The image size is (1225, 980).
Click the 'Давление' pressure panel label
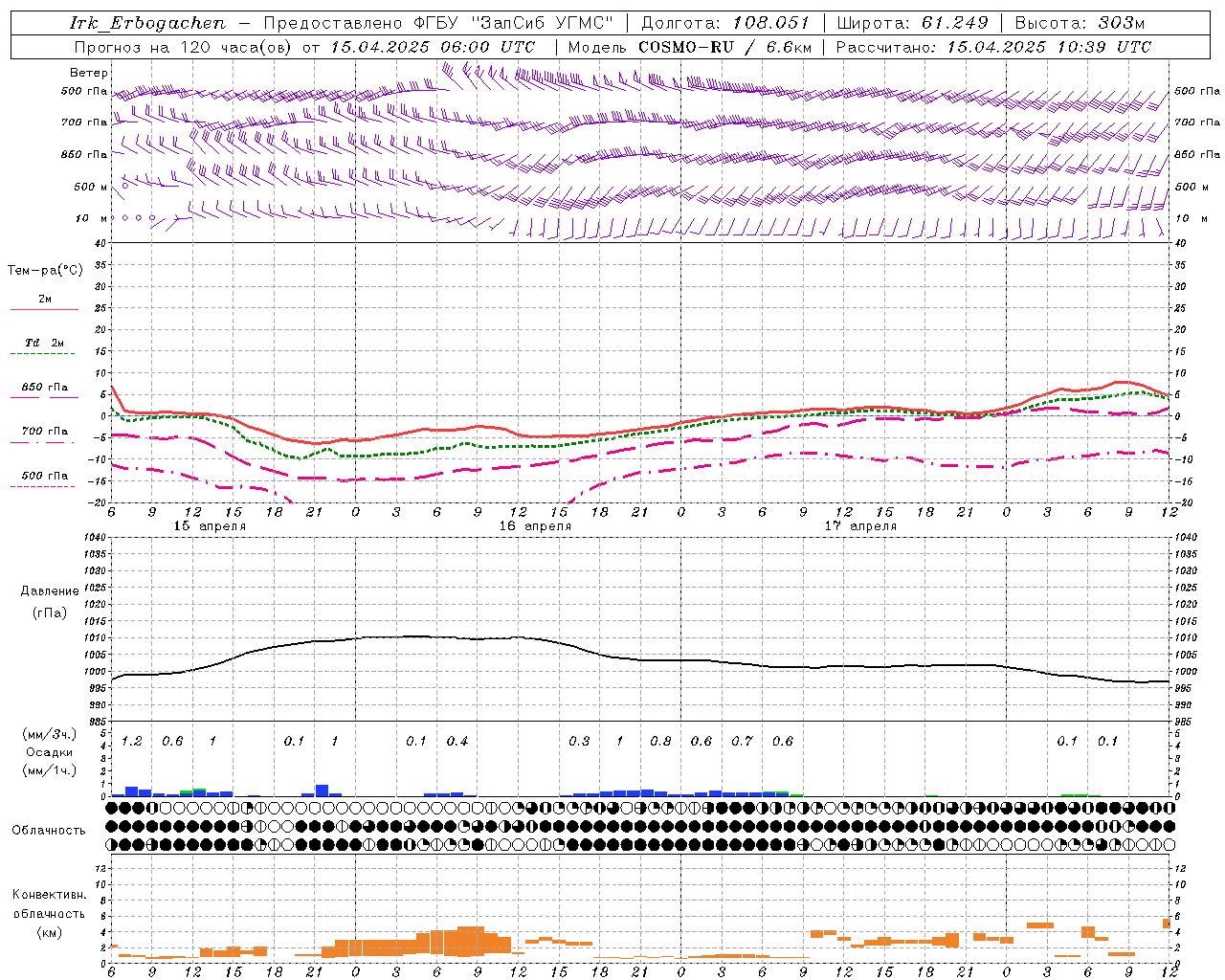pos(50,591)
